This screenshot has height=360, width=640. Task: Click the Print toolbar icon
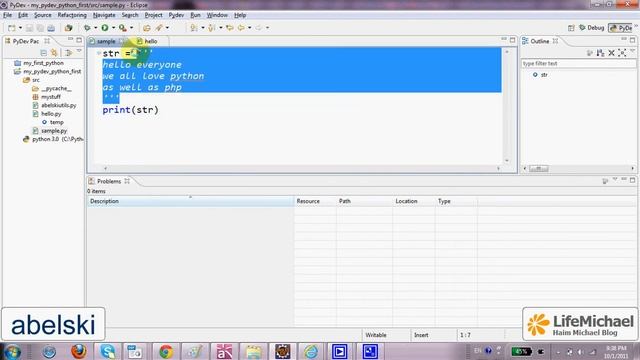pos(51,28)
